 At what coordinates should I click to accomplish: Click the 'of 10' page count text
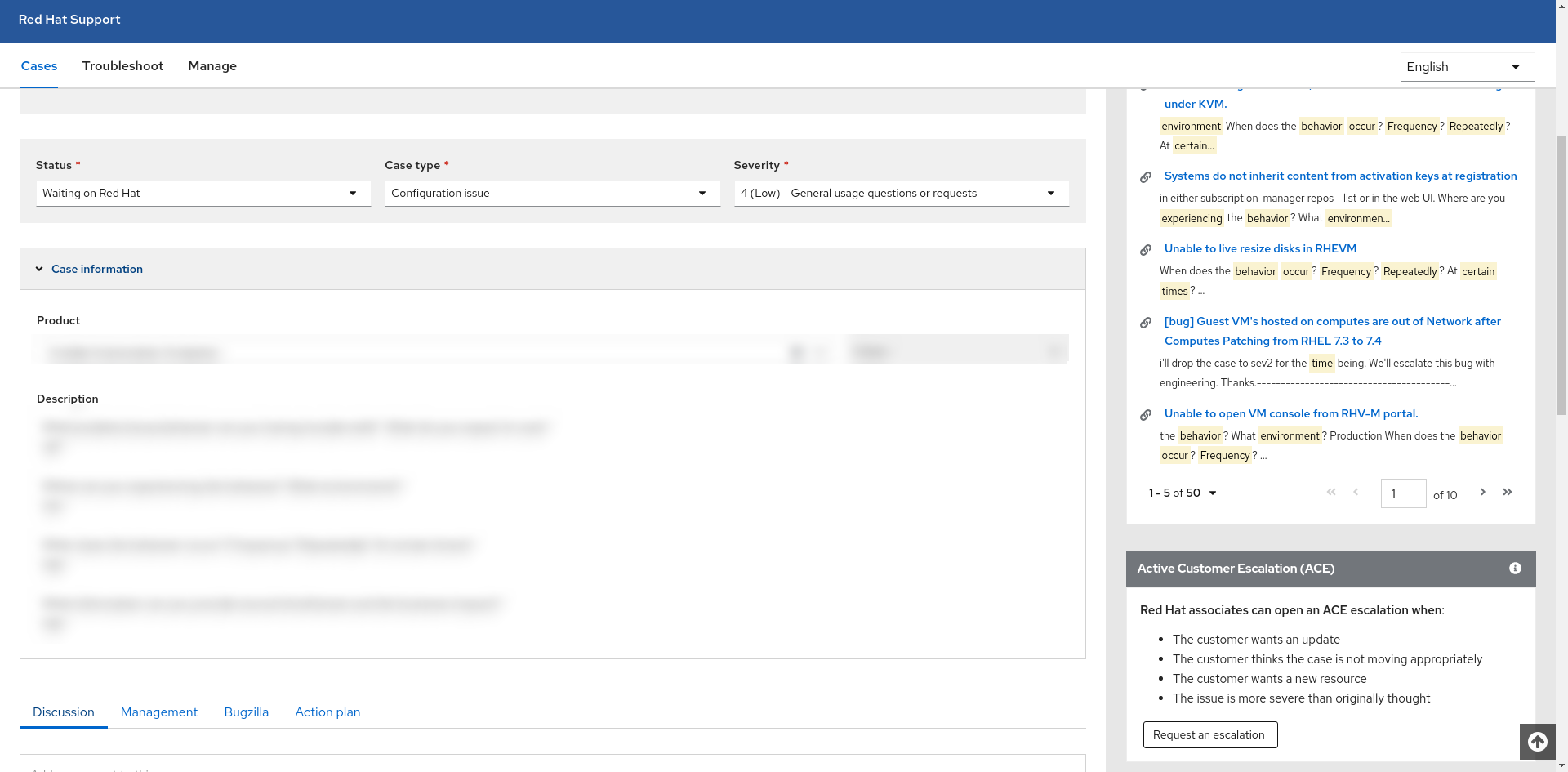click(1445, 495)
